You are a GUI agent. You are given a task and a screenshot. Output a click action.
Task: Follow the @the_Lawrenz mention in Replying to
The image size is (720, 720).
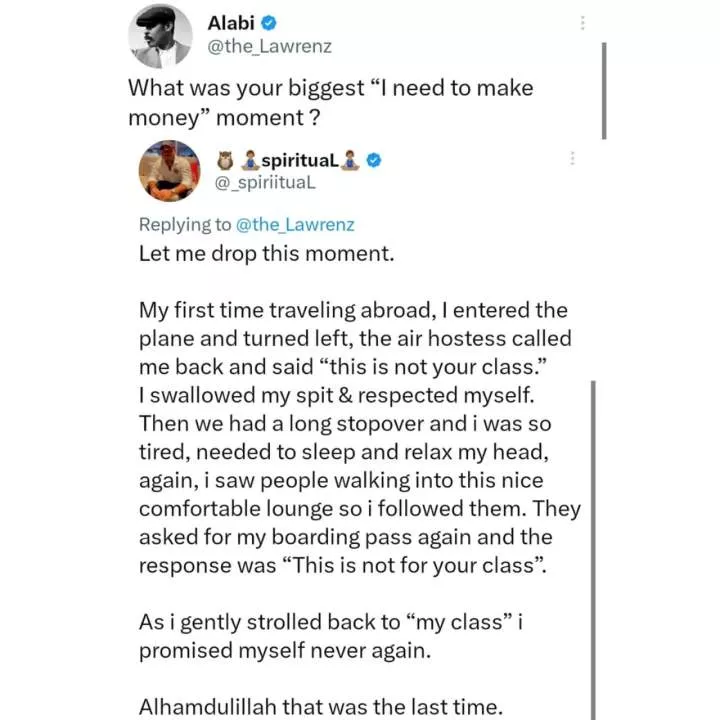(x=295, y=225)
